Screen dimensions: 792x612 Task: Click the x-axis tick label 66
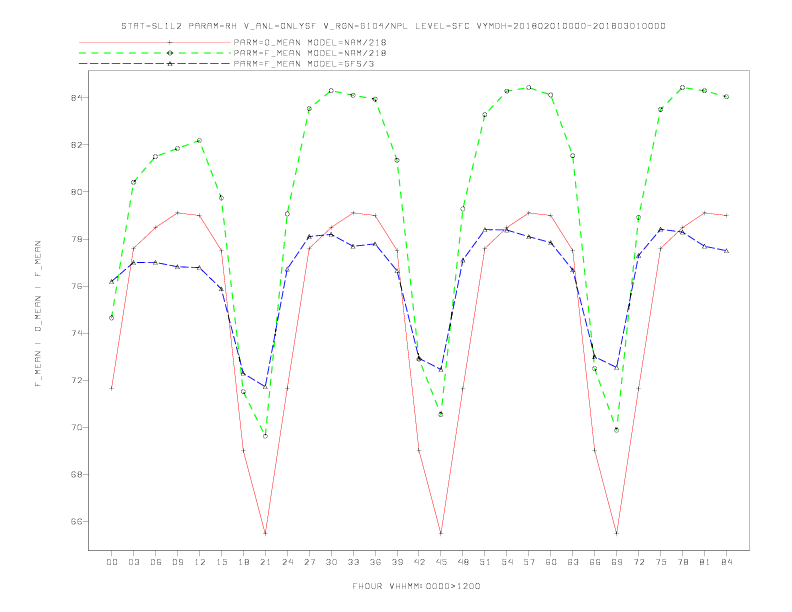[595, 562]
